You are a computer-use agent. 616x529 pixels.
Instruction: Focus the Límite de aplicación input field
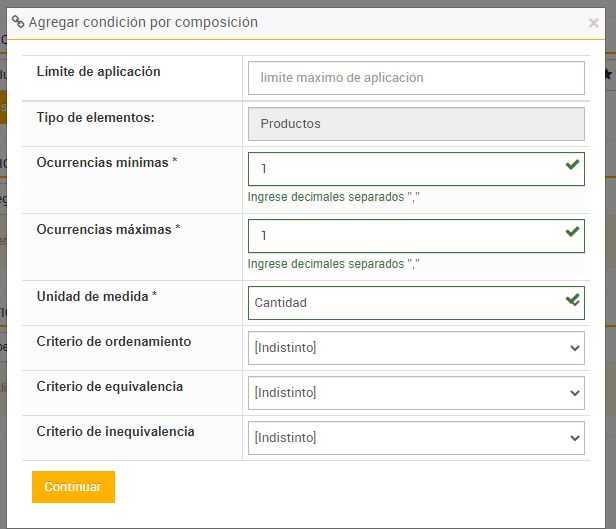pyautogui.click(x=415, y=78)
